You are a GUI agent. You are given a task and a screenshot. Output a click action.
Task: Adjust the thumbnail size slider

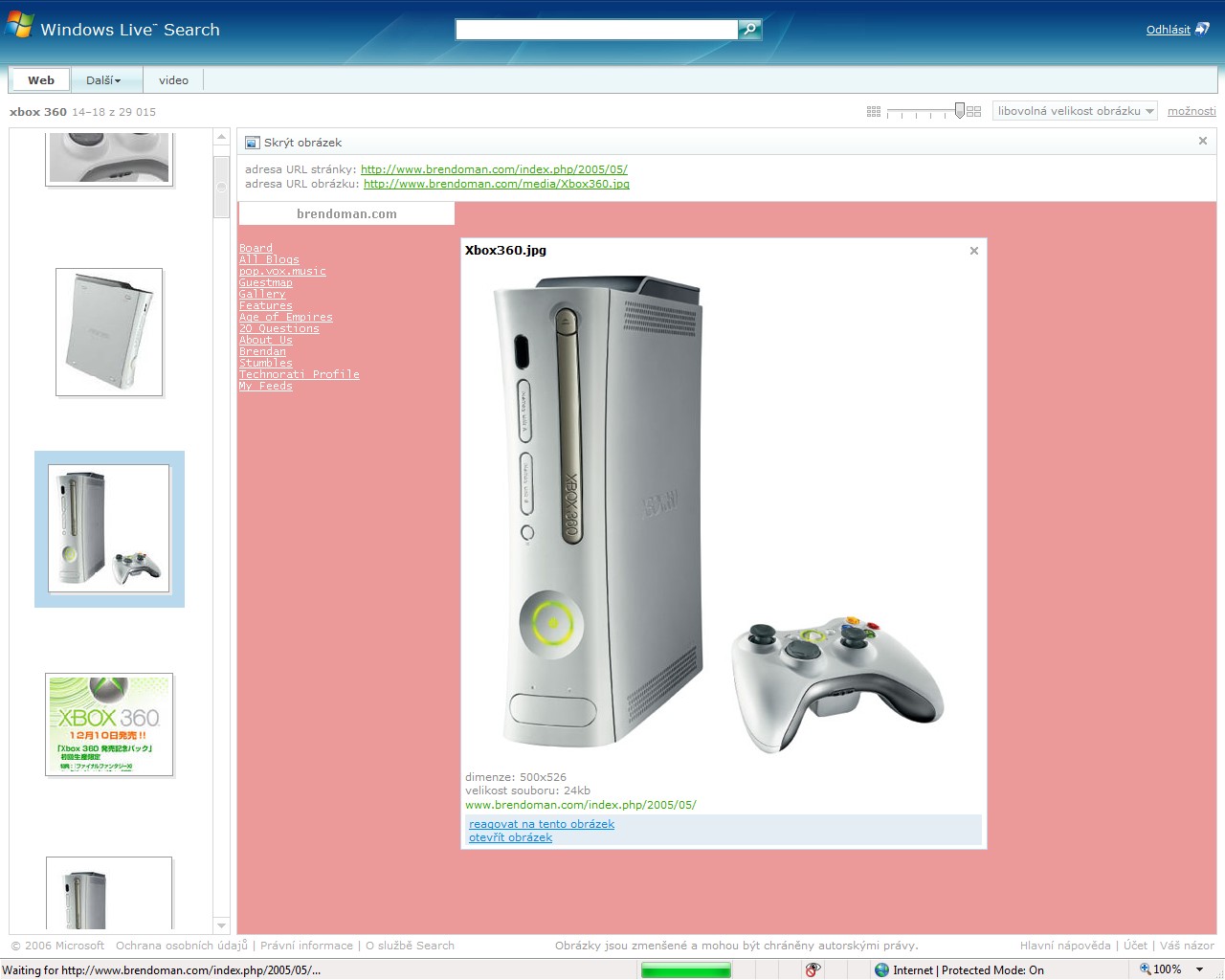click(960, 111)
